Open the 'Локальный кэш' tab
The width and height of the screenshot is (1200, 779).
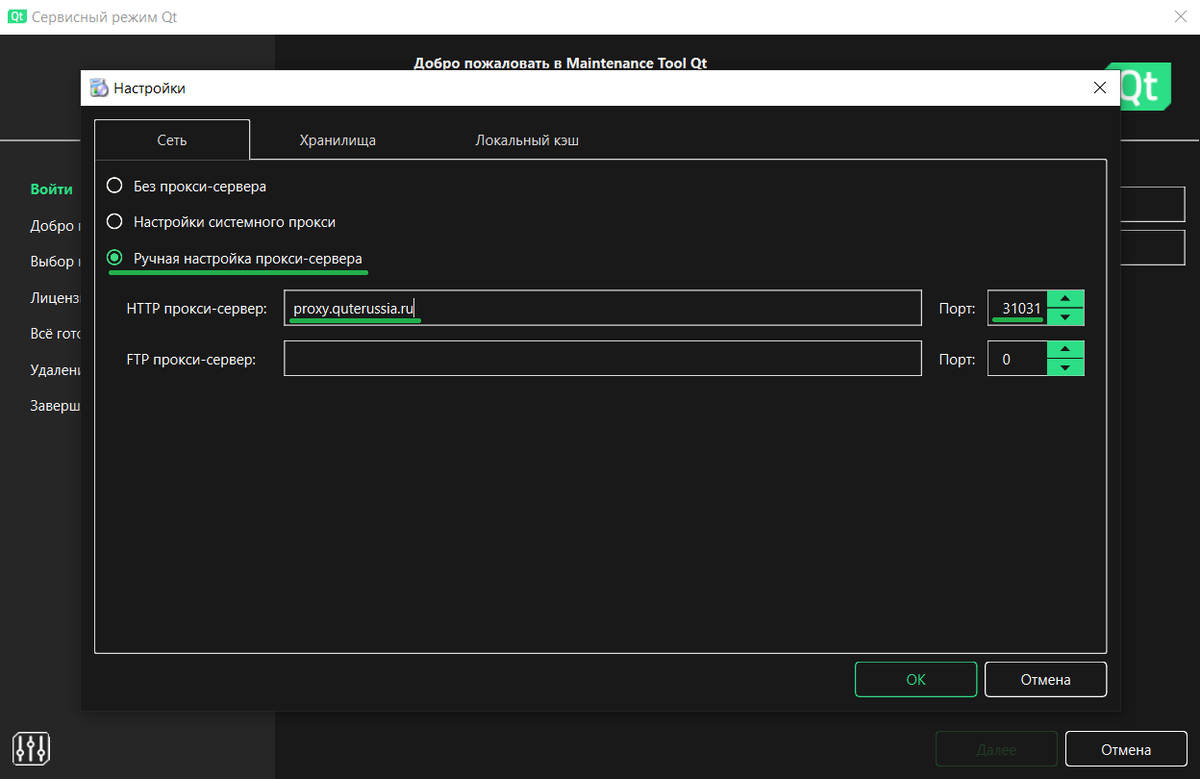pos(527,140)
